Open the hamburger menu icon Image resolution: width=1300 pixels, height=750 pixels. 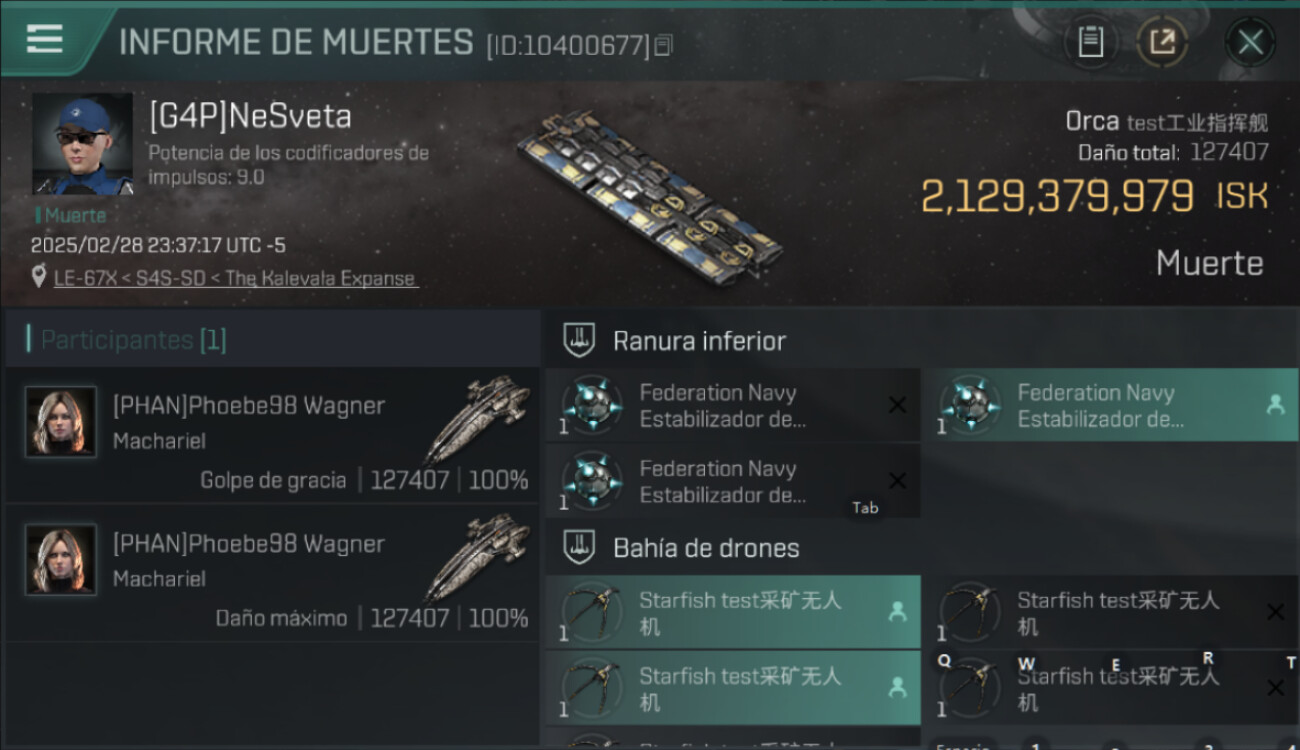(44, 38)
